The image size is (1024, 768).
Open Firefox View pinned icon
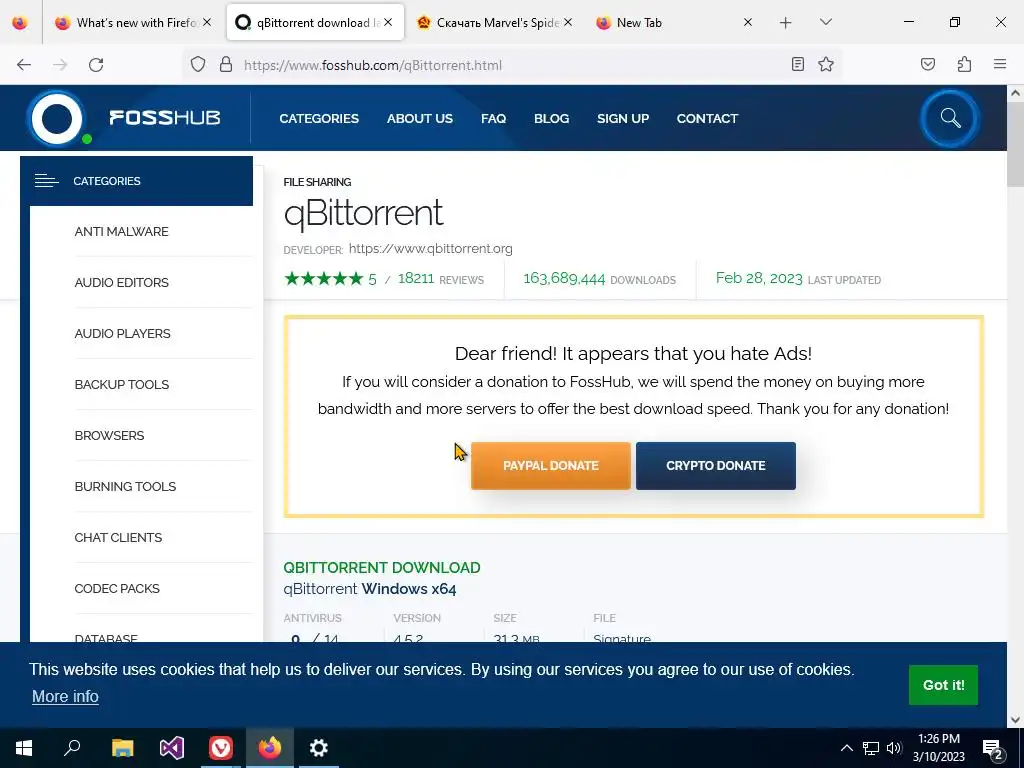20,23
